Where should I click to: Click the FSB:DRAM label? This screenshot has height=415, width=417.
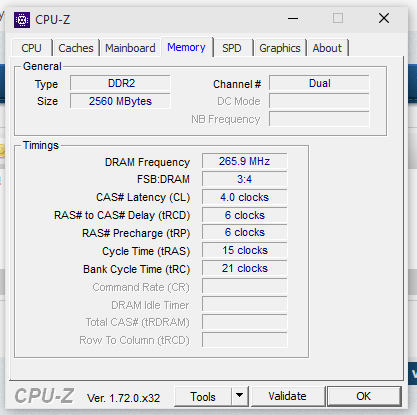163,179
